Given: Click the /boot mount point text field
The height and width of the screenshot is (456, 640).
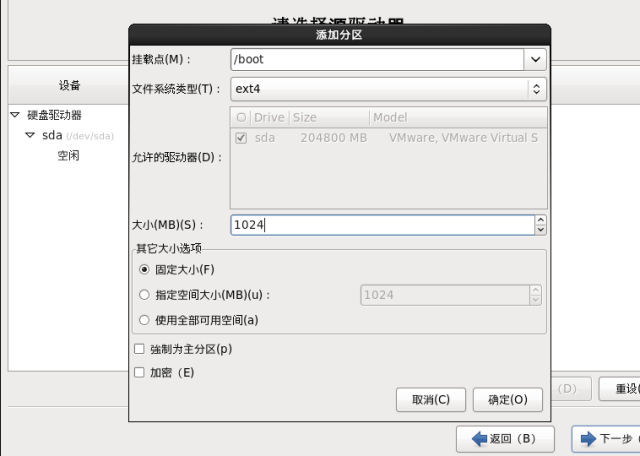Looking at the screenshot, I should point(377,60).
